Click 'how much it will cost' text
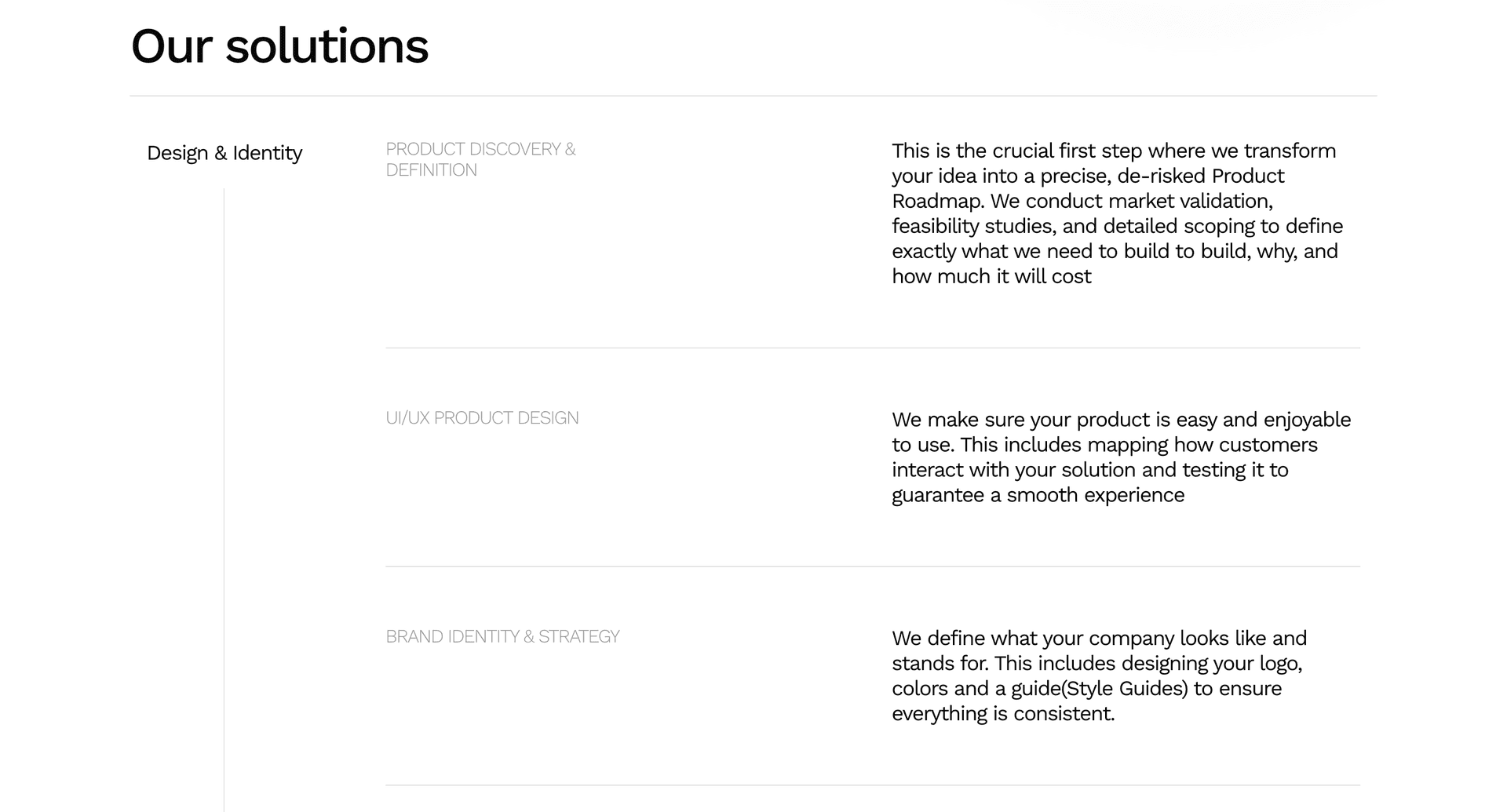The height and width of the screenshot is (812, 1507). tap(991, 276)
